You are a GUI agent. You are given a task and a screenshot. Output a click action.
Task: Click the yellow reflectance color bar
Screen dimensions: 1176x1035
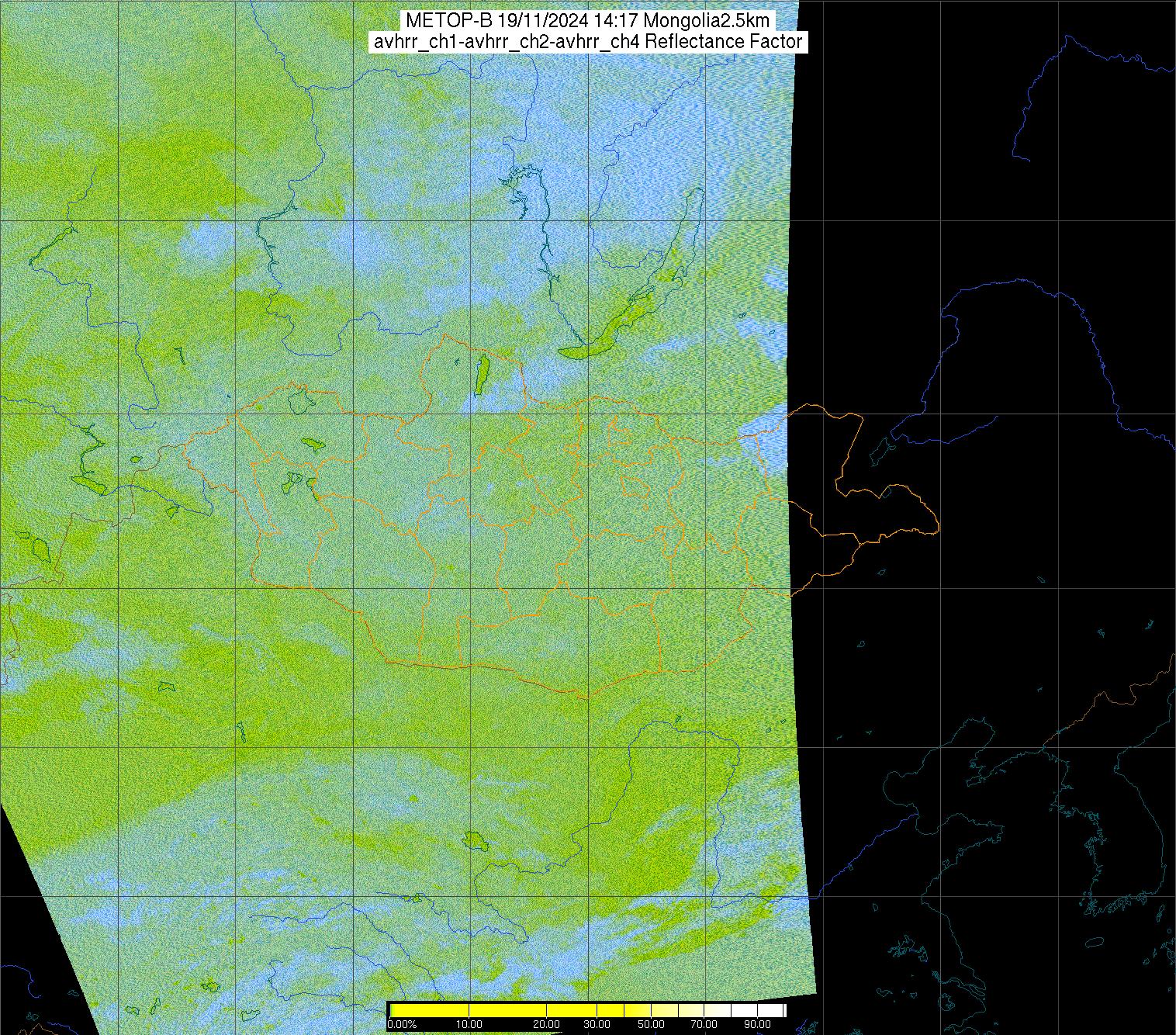587,1010
